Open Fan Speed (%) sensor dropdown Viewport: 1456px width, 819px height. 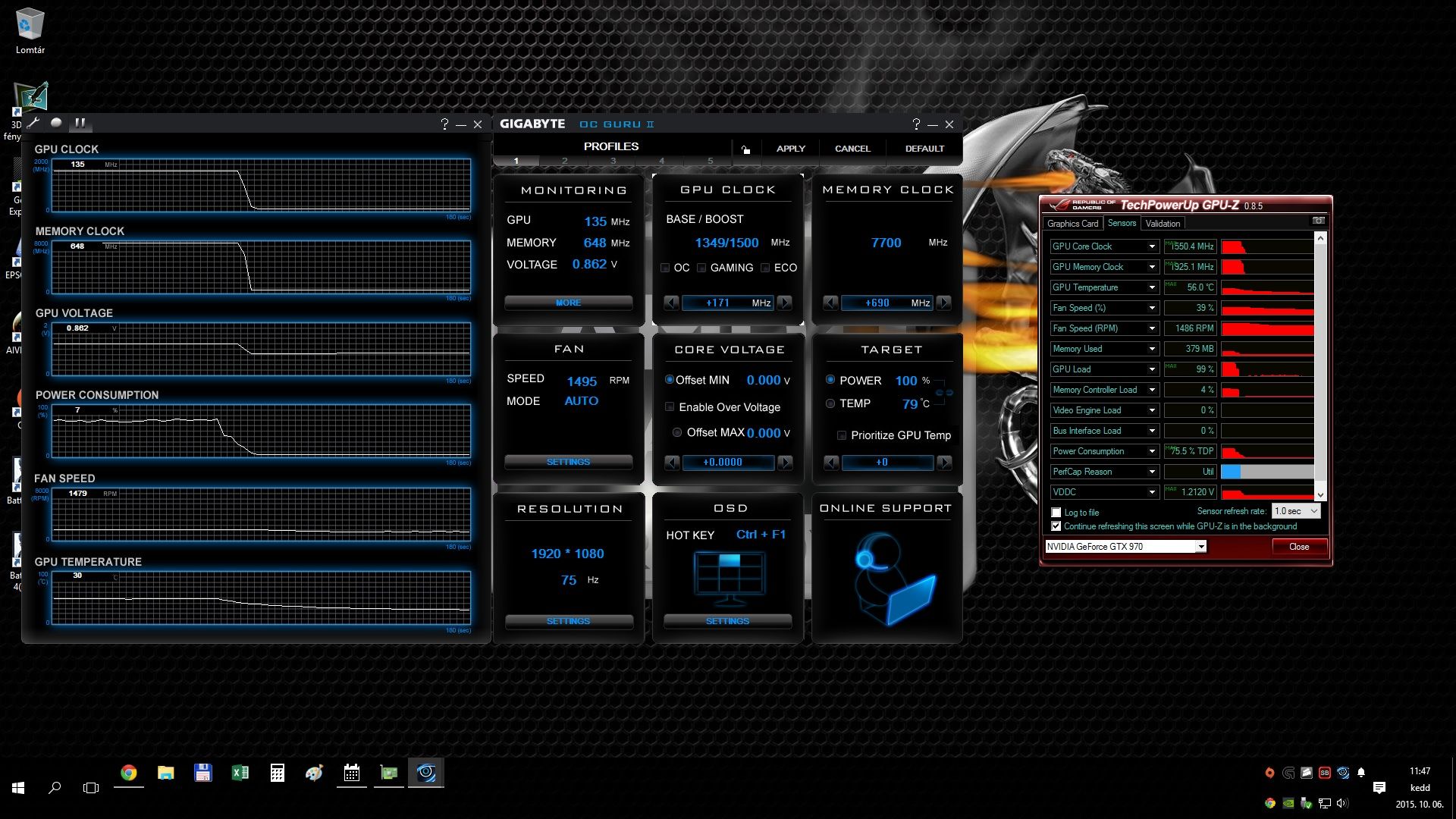tap(1152, 308)
